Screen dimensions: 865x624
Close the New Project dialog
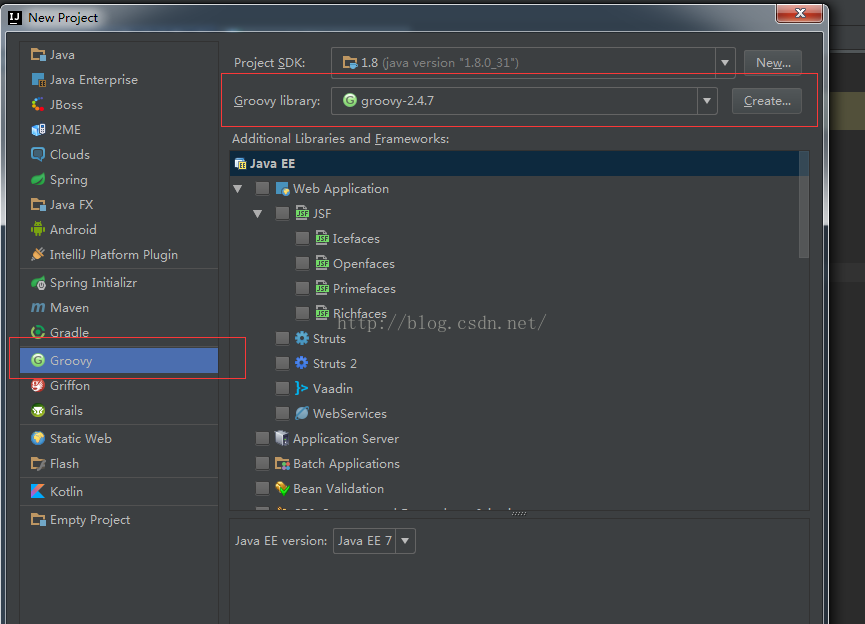coord(800,13)
